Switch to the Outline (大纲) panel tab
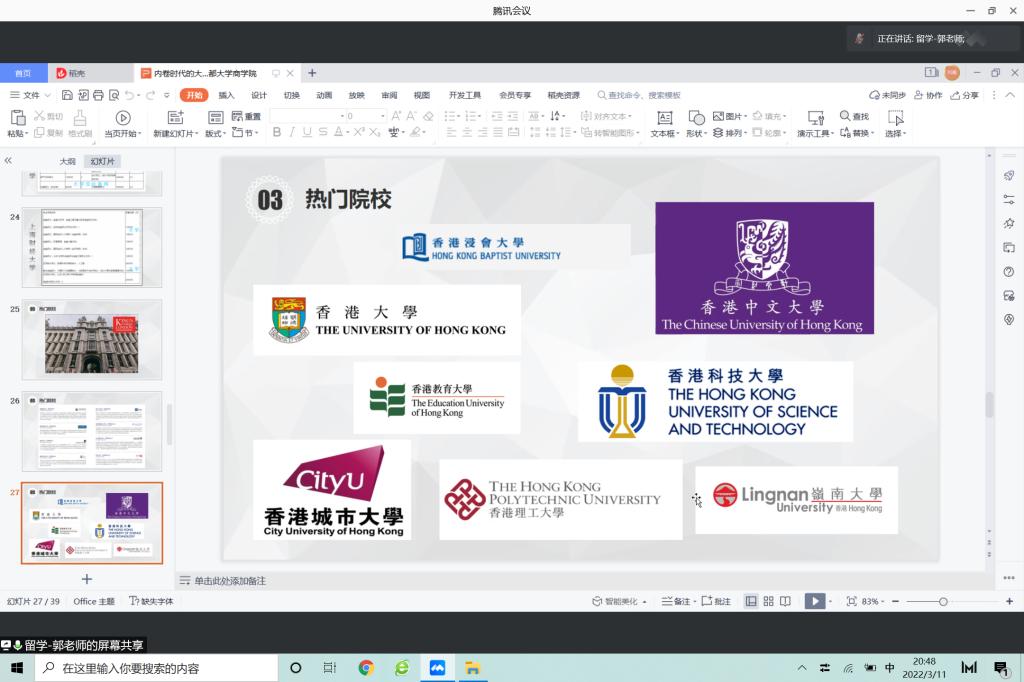 click(x=67, y=161)
